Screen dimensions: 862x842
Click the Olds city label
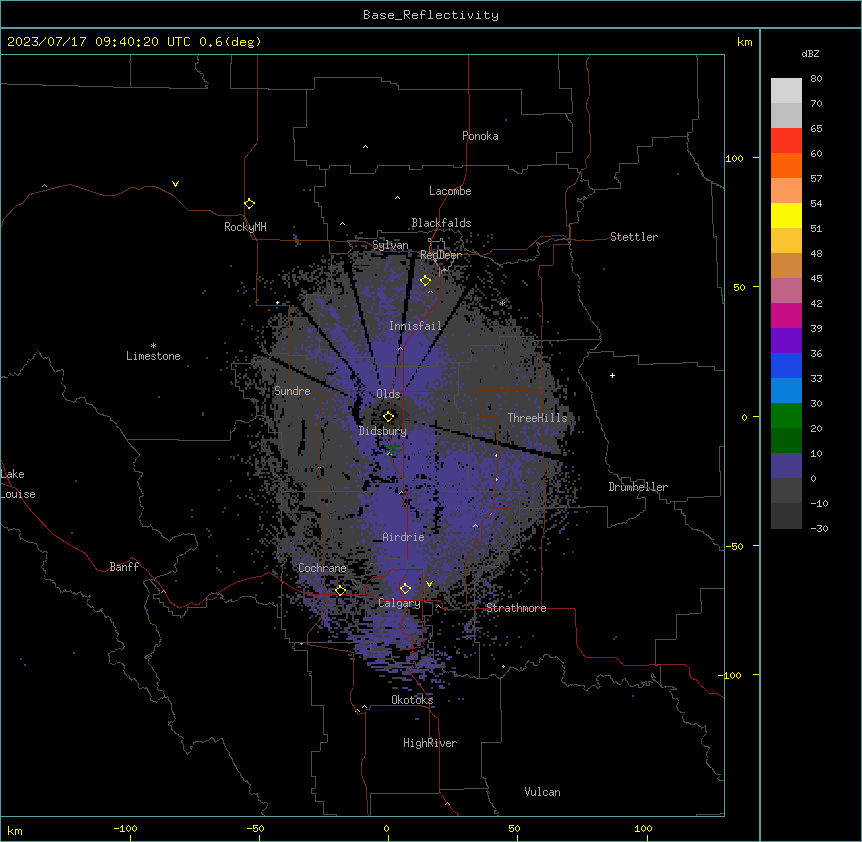tap(388, 394)
